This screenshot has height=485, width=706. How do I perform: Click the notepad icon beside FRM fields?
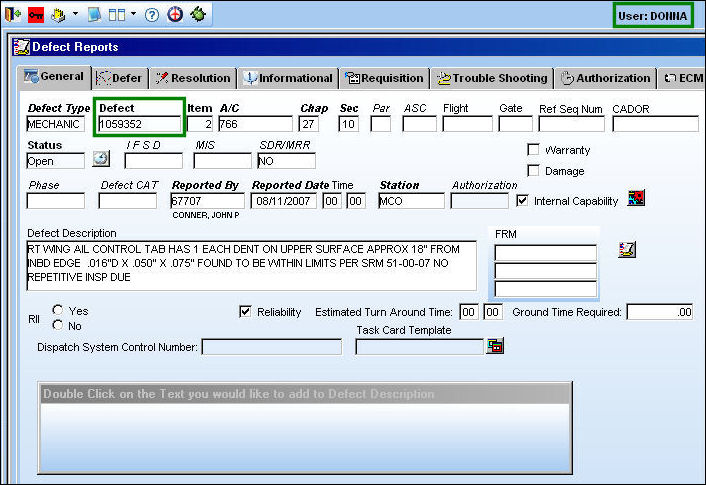[x=627, y=249]
